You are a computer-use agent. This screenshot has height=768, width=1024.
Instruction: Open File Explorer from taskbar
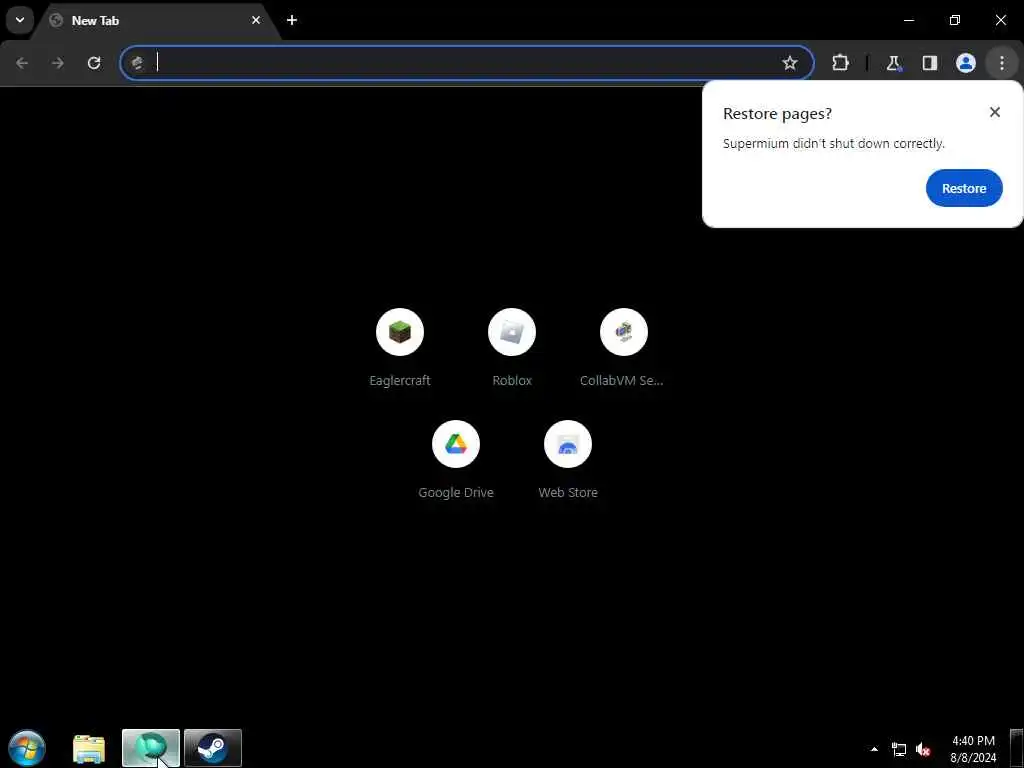[89, 748]
